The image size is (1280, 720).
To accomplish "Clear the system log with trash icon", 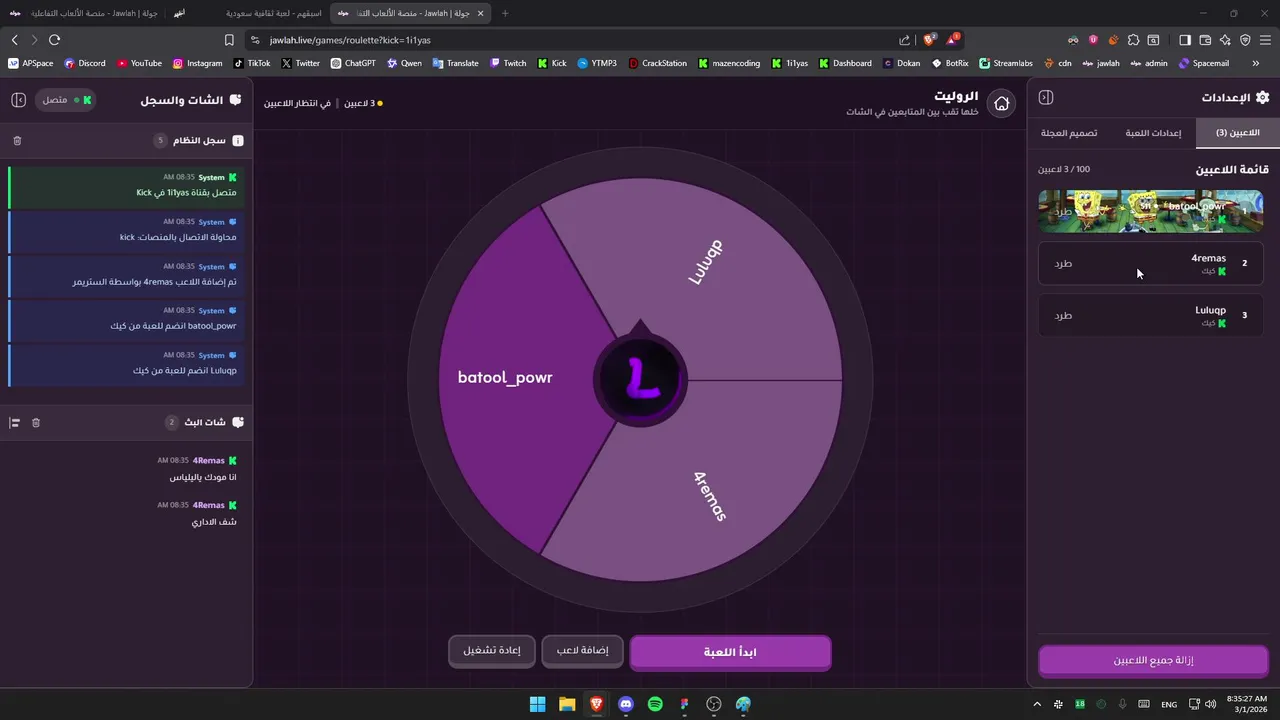I will (17, 141).
